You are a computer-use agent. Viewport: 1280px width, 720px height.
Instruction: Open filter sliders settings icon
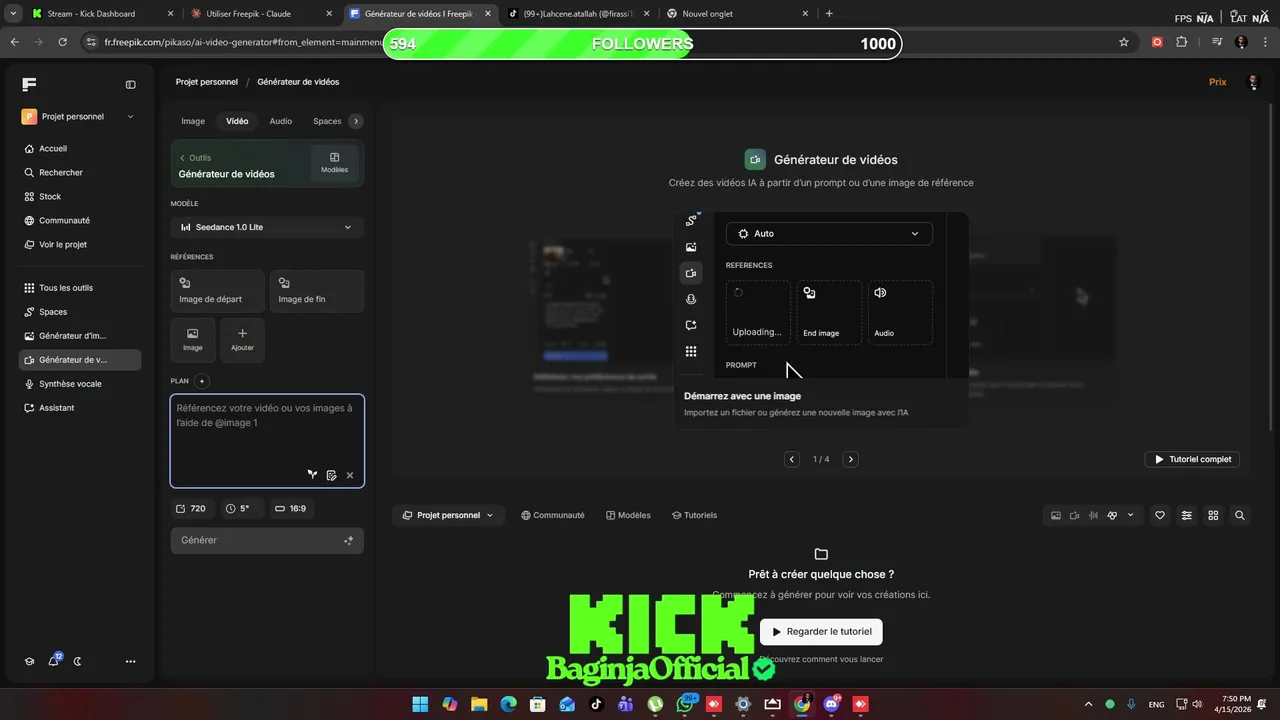(x=1187, y=515)
